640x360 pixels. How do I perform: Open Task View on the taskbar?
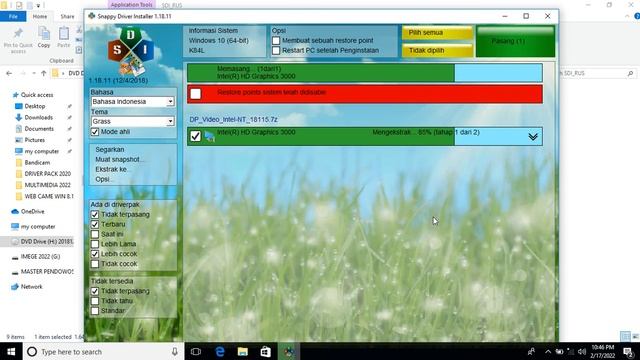click(196, 351)
